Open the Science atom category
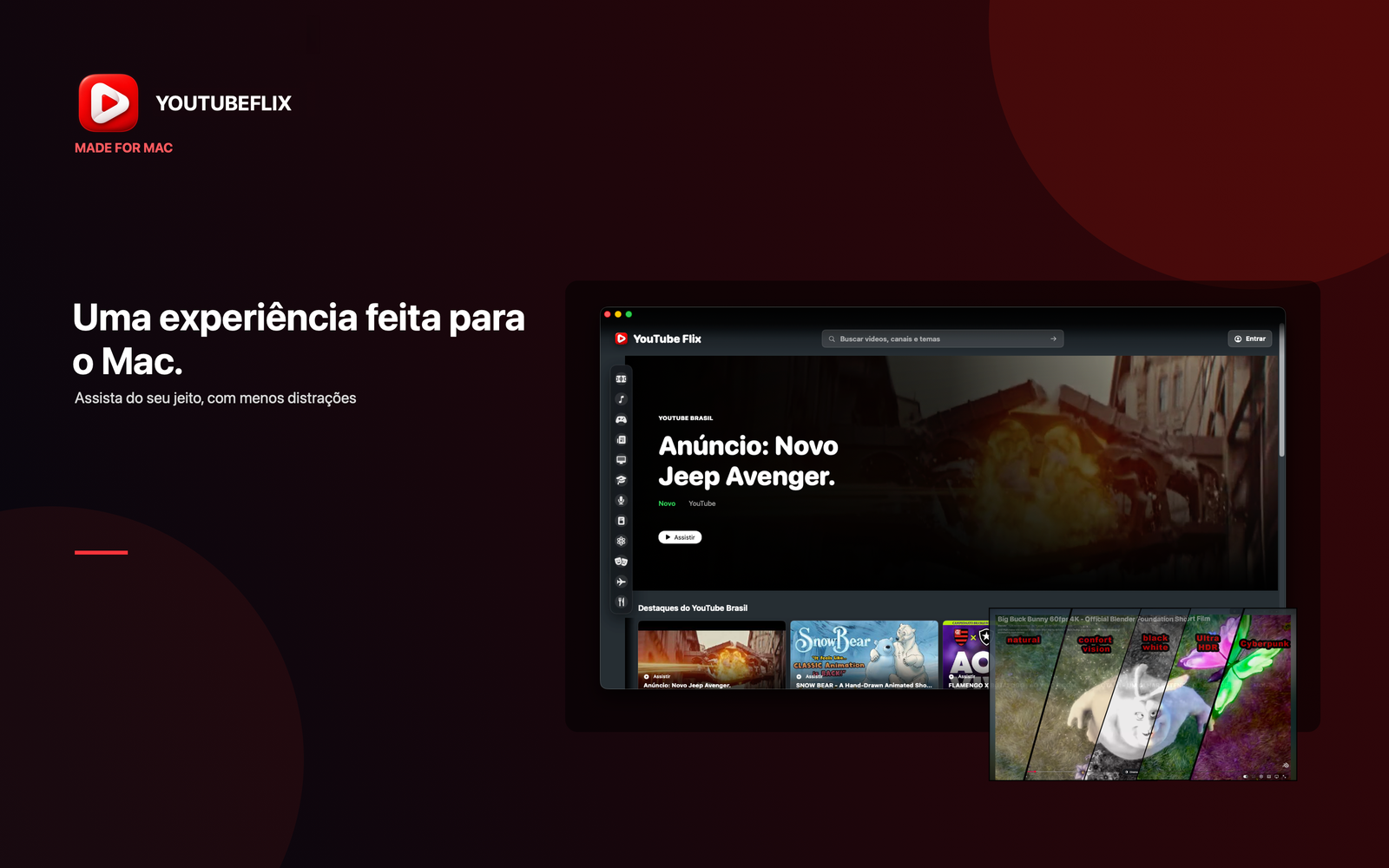This screenshot has height=868, width=1389. coord(621,541)
